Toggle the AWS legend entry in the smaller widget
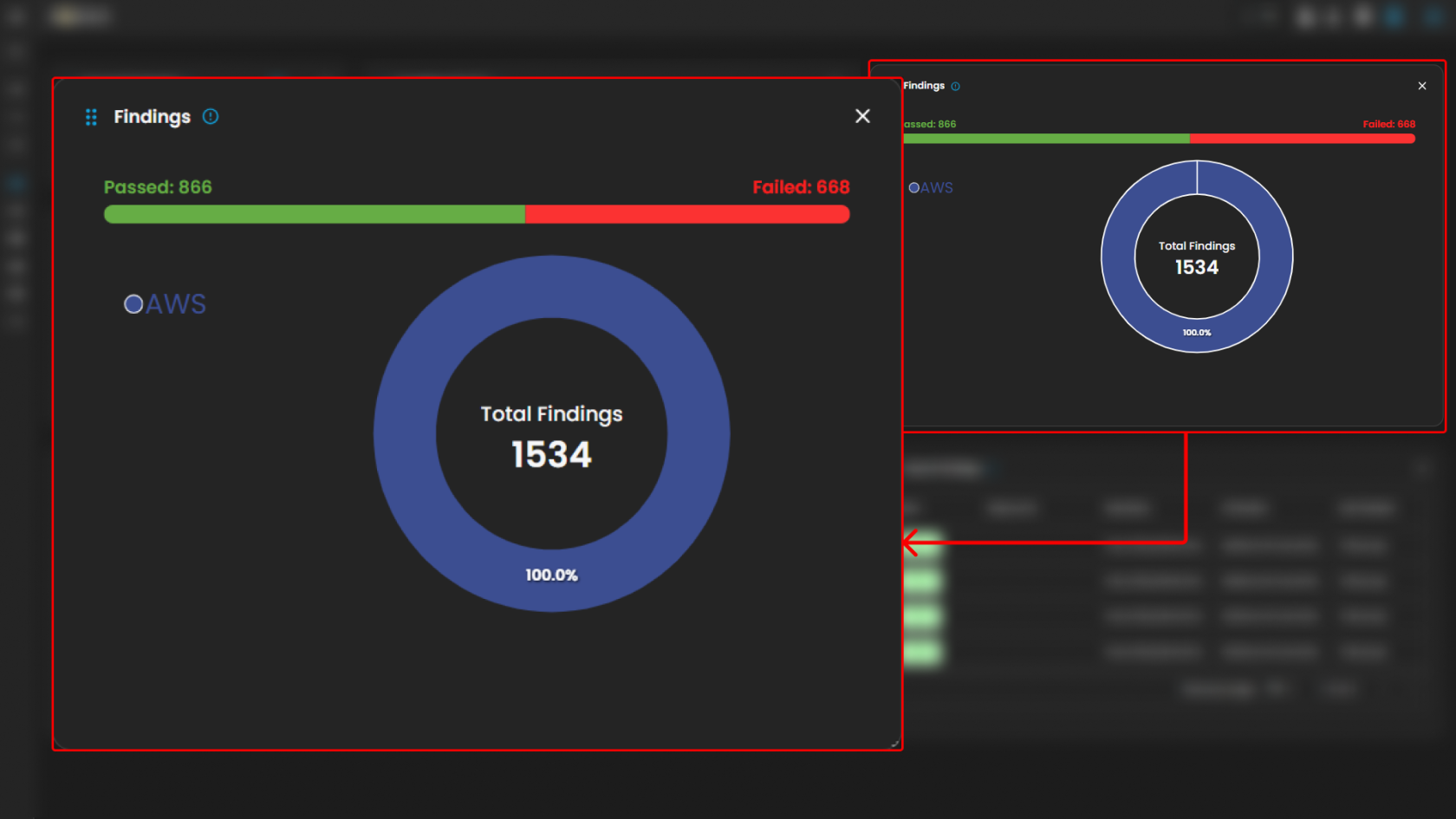 pyautogui.click(x=932, y=188)
